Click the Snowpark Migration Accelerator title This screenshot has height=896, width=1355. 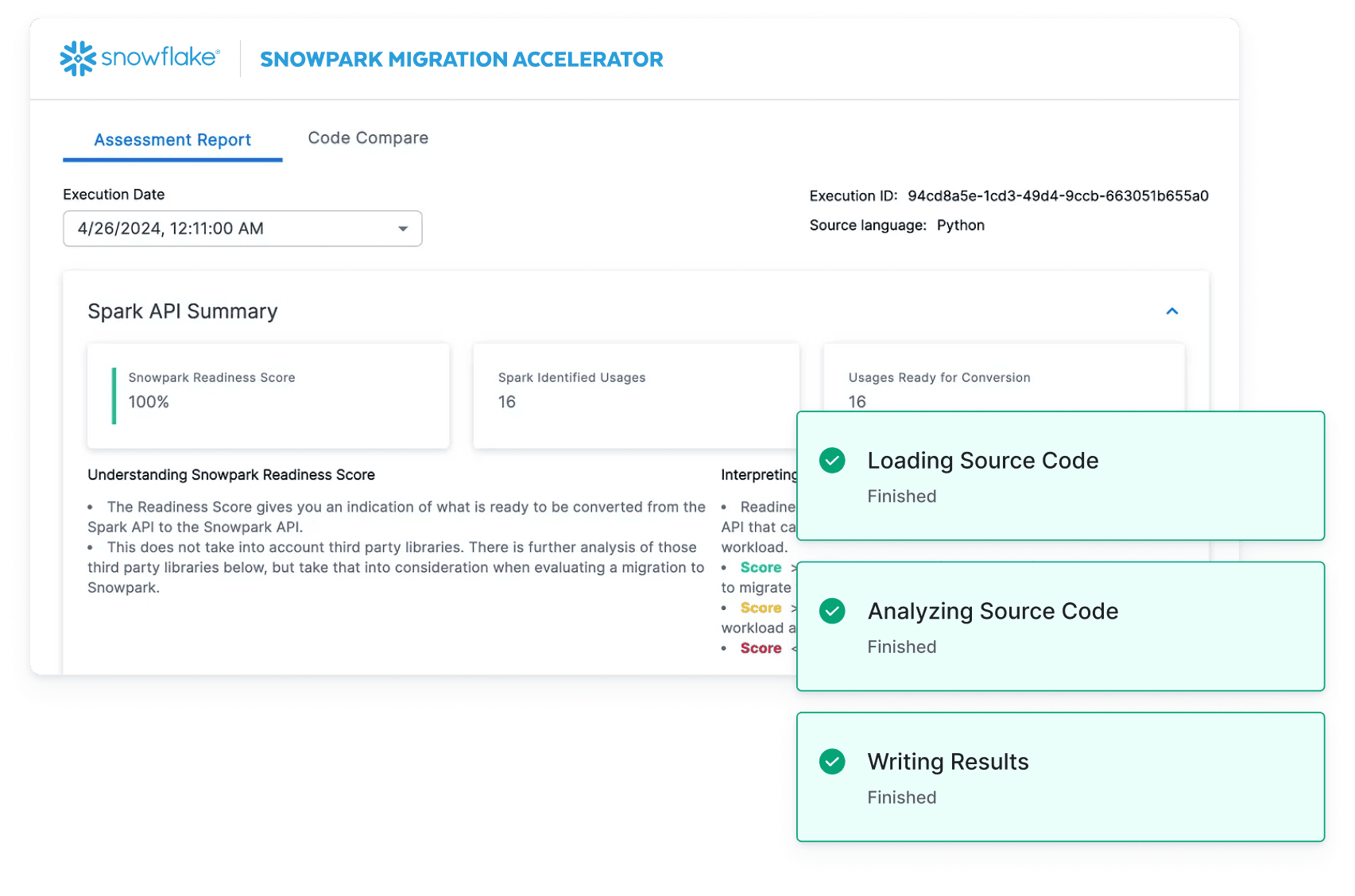pos(462,59)
